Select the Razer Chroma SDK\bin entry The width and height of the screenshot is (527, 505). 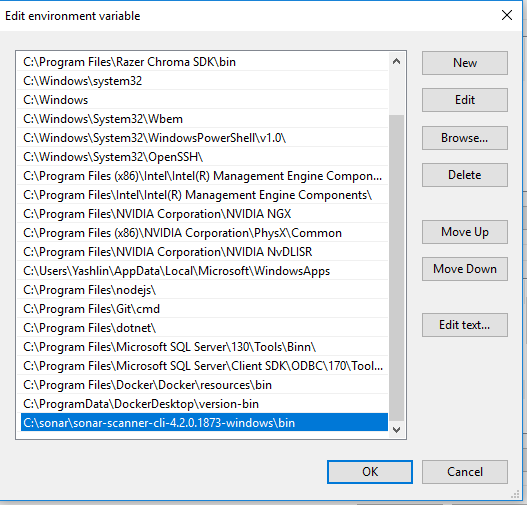[x=203, y=62]
